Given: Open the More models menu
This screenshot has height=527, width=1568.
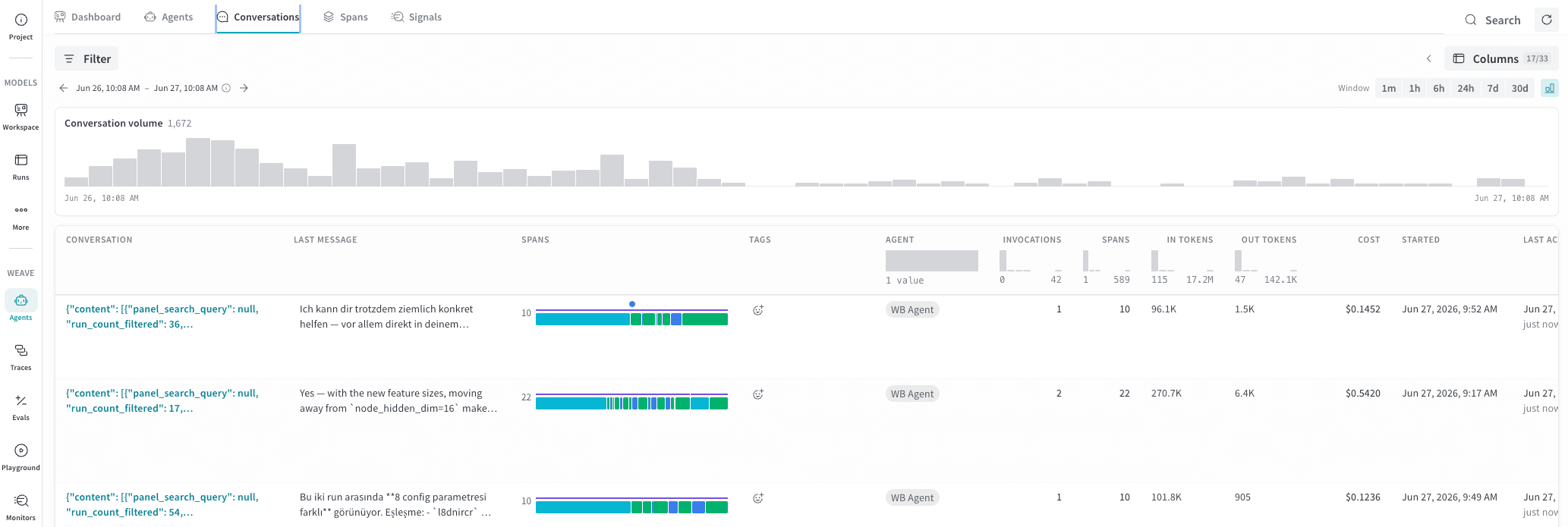Looking at the screenshot, I should [20, 216].
